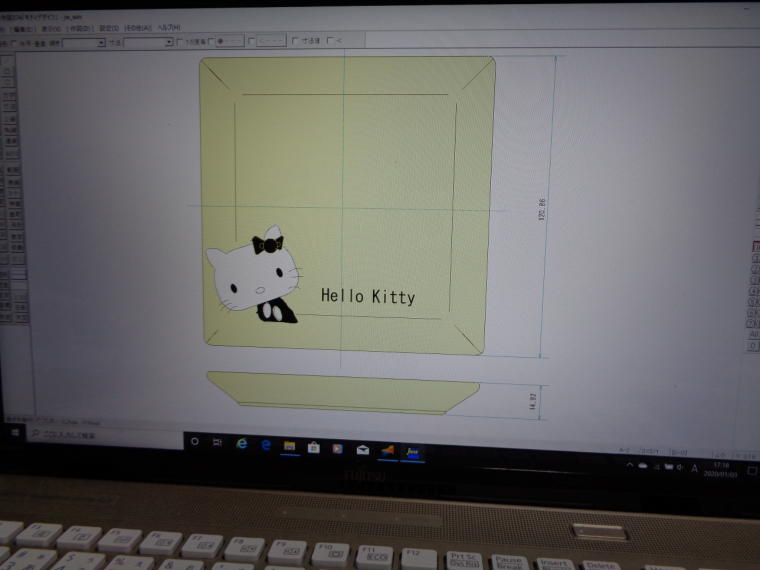This screenshot has height=570, width=760.
Task: Show hidden system tray icons
Action: [x=630, y=465]
